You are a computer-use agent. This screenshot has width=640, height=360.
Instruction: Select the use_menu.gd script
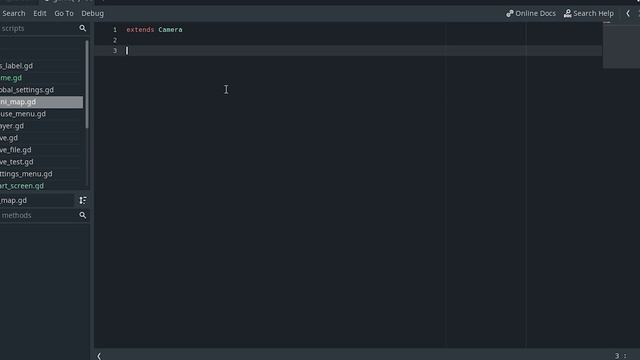click(41, 114)
